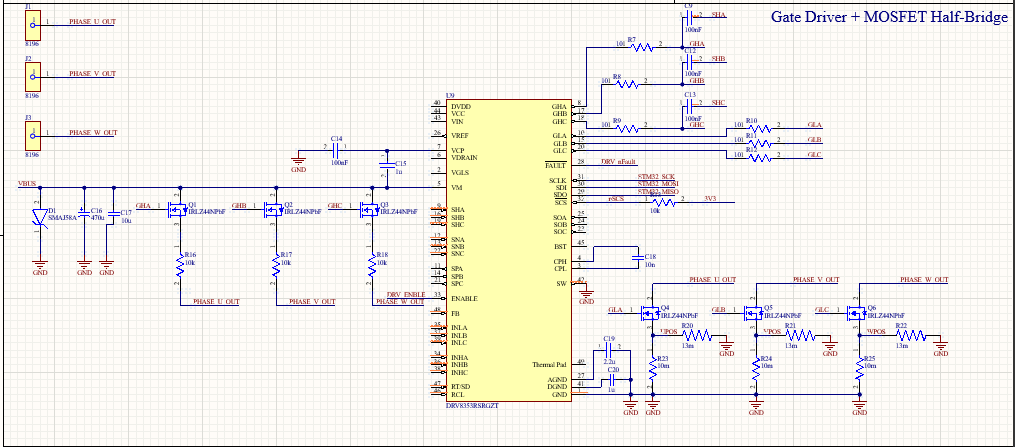Click the GLC label at Q6 gate
Viewport: 1015px width, 447px height.
pos(821,310)
